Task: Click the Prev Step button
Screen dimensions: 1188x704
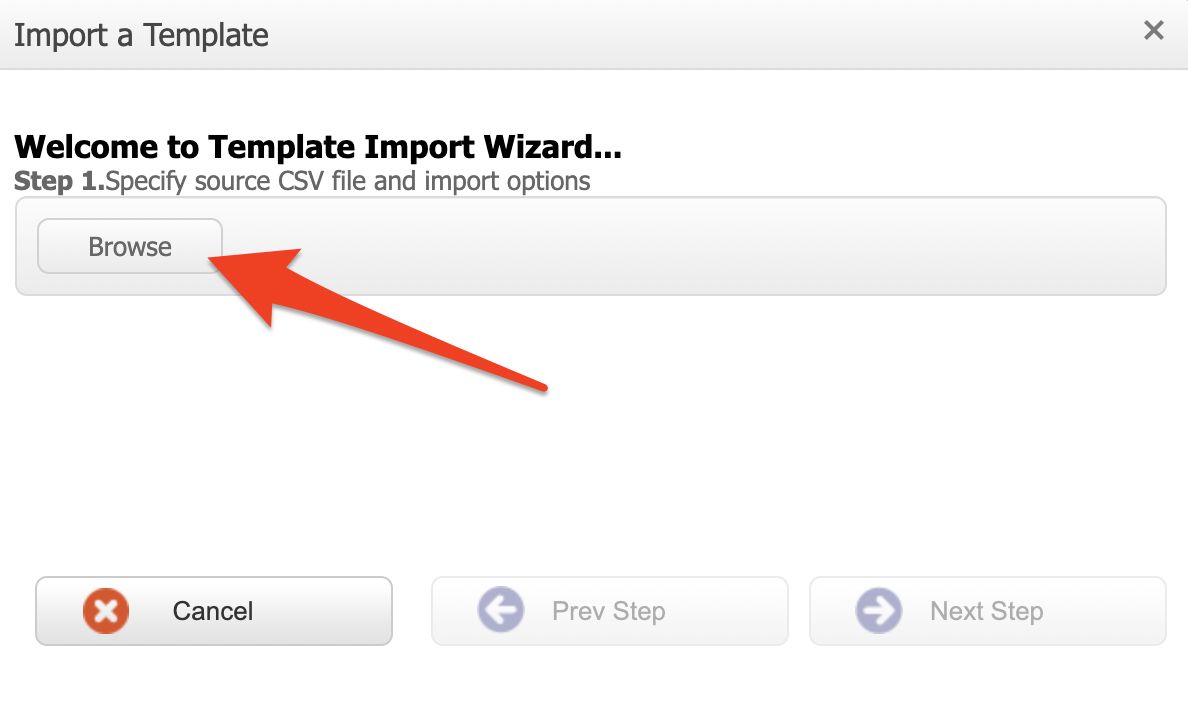Action: tap(608, 611)
